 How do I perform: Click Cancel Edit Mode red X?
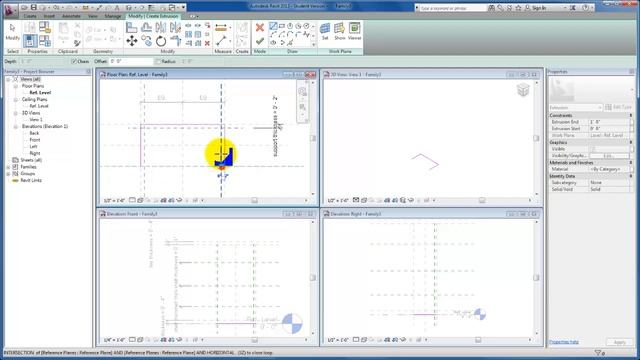(x=260, y=28)
